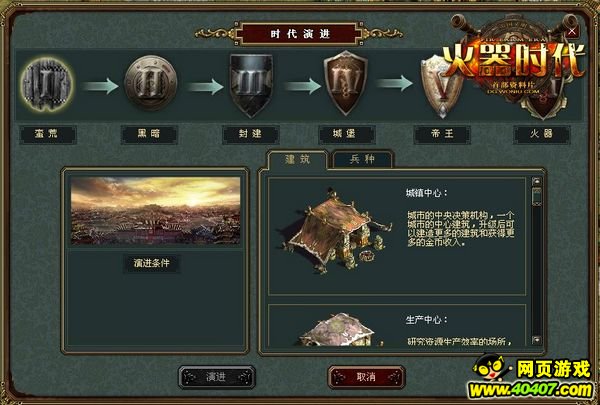600x405 pixels.
Task: Select the age II round shield icon
Action: click(151, 83)
